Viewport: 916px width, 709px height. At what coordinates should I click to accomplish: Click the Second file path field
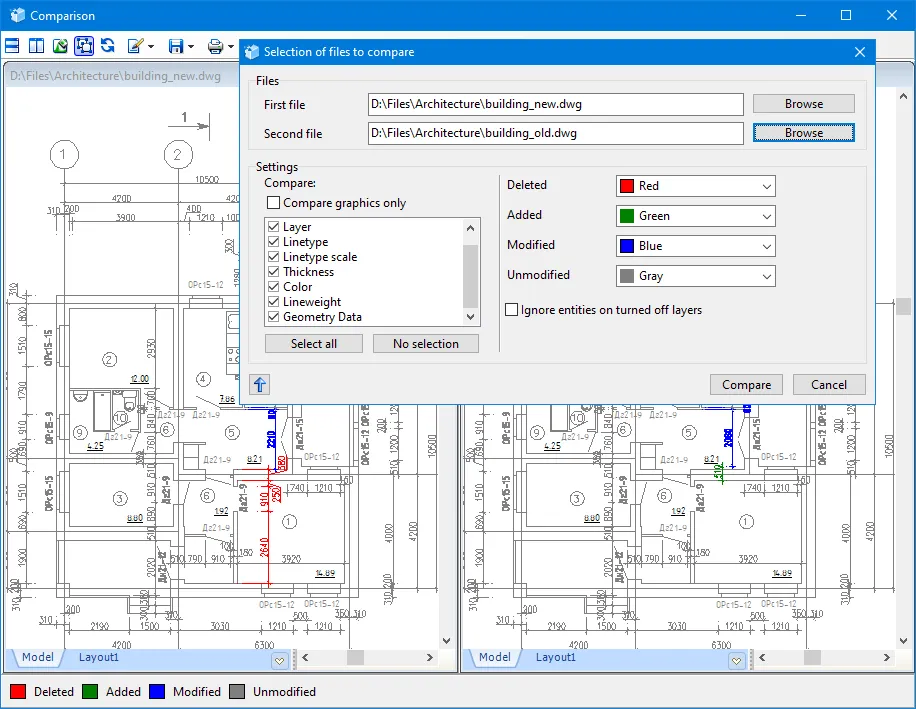point(556,133)
